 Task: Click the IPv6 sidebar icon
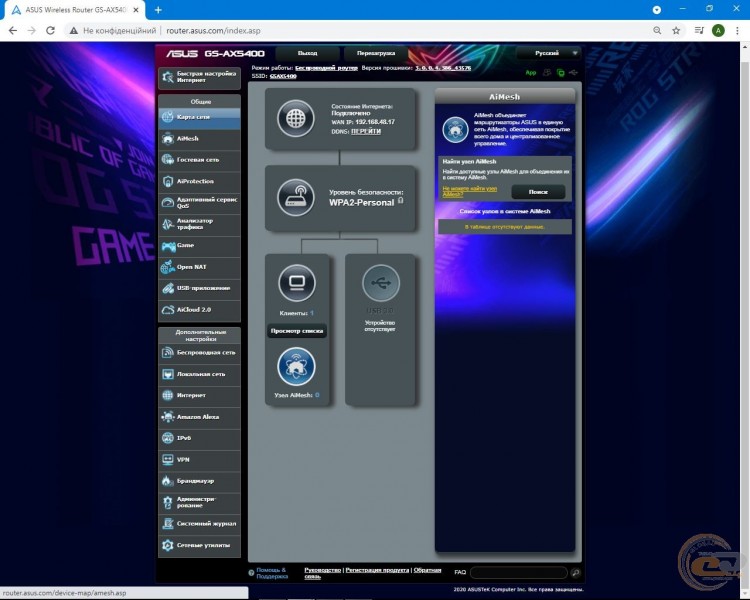pyautogui.click(x=167, y=438)
